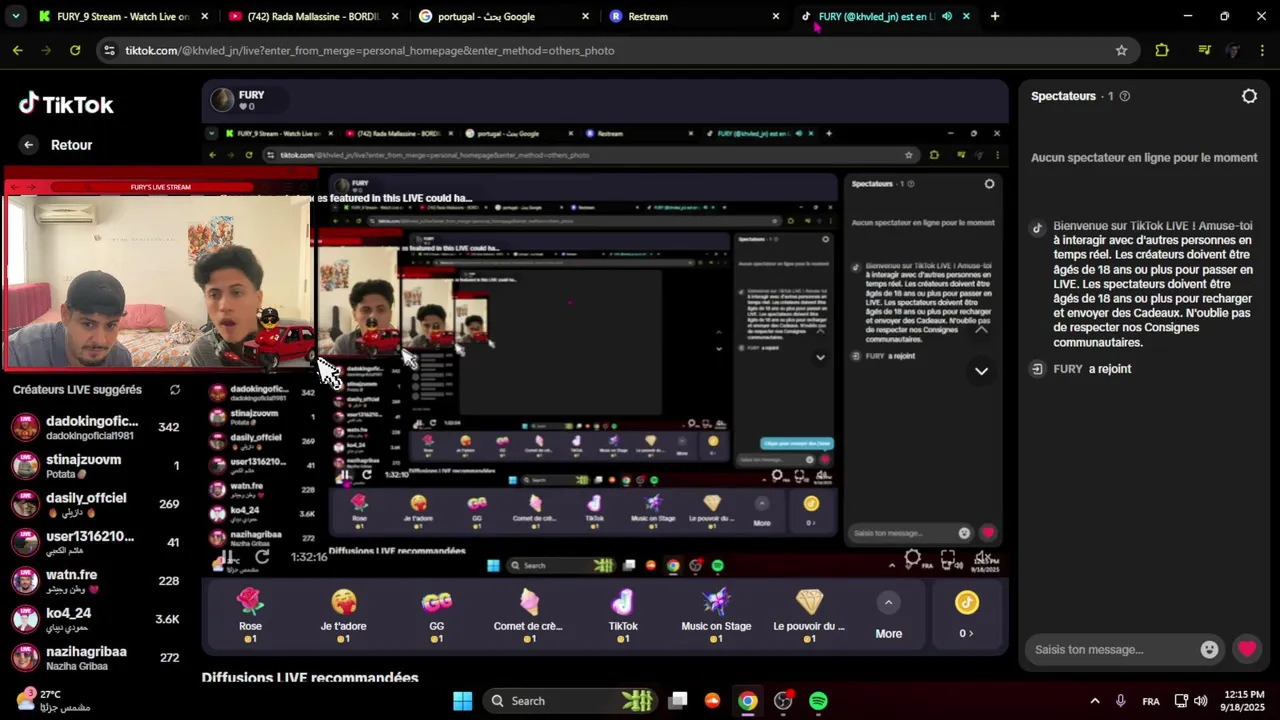The height and width of the screenshot is (720, 1280).
Task: Open live player settings gear
Action: tap(913, 558)
